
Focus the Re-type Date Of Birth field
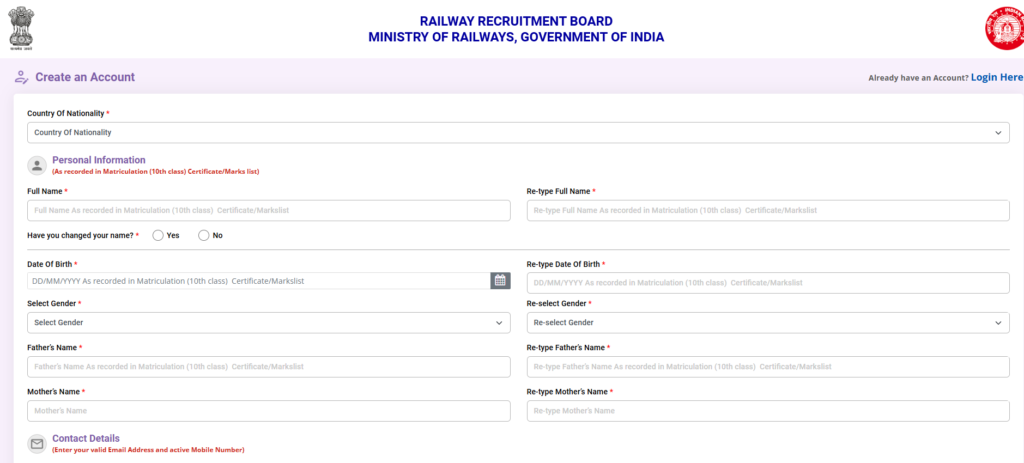tap(768, 283)
